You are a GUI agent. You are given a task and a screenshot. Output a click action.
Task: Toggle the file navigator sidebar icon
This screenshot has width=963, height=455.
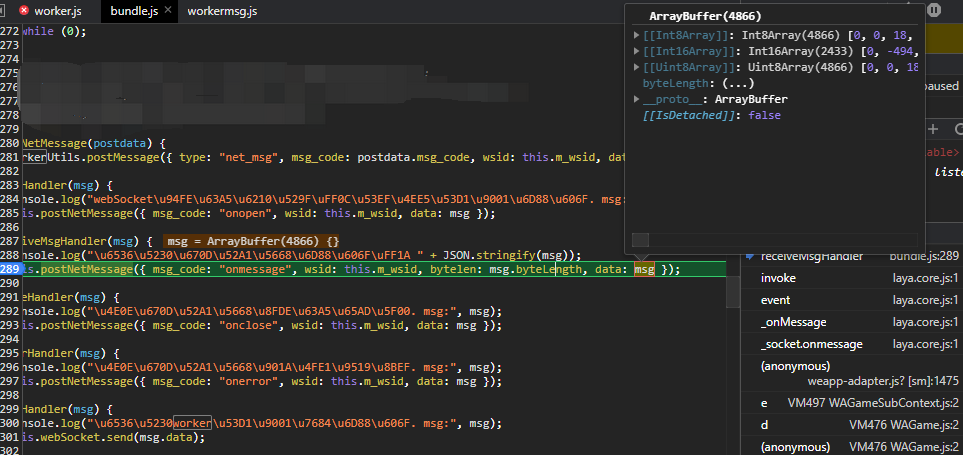tap(2, 10)
